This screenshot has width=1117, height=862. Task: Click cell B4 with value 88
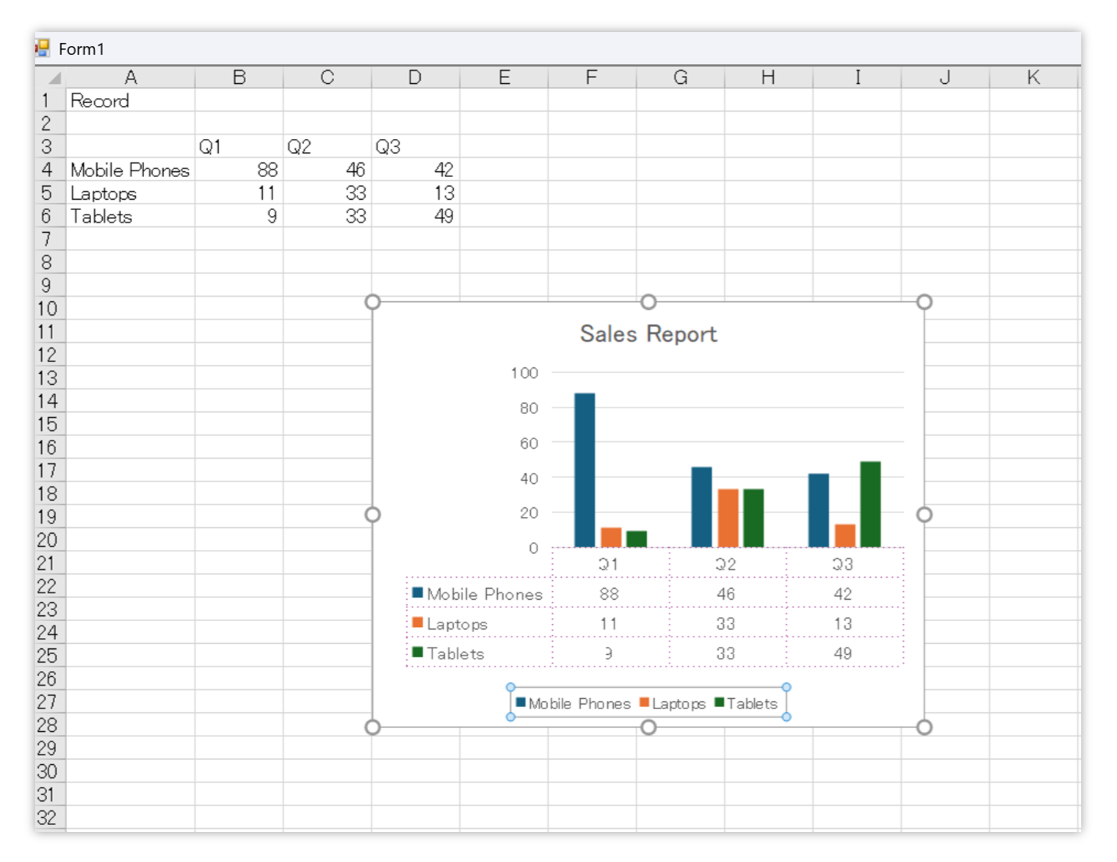click(x=239, y=170)
